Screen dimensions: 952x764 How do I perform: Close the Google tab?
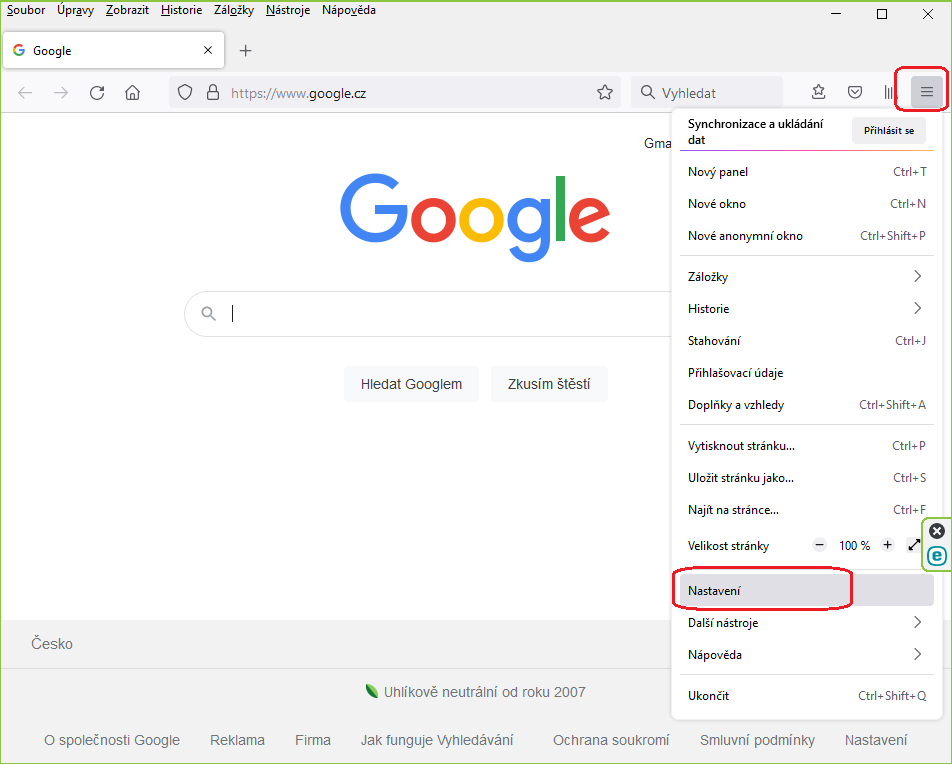tap(208, 50)
